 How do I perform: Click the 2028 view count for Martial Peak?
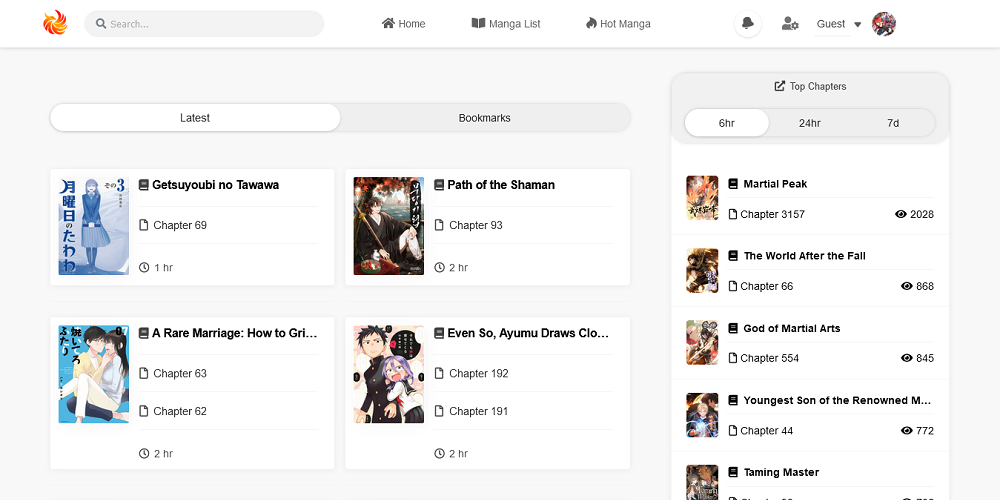point(922,214)
